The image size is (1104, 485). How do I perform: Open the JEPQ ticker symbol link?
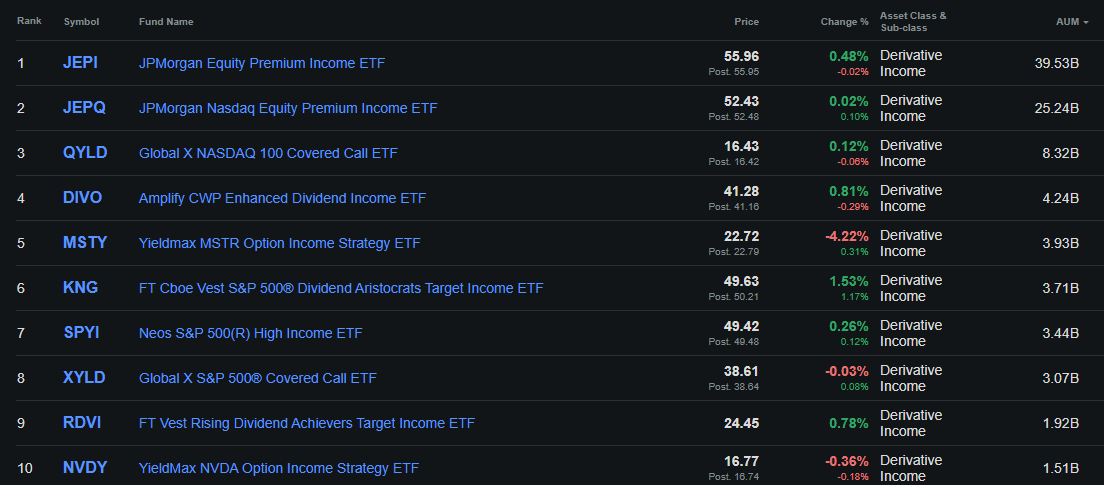pos(83,108)
